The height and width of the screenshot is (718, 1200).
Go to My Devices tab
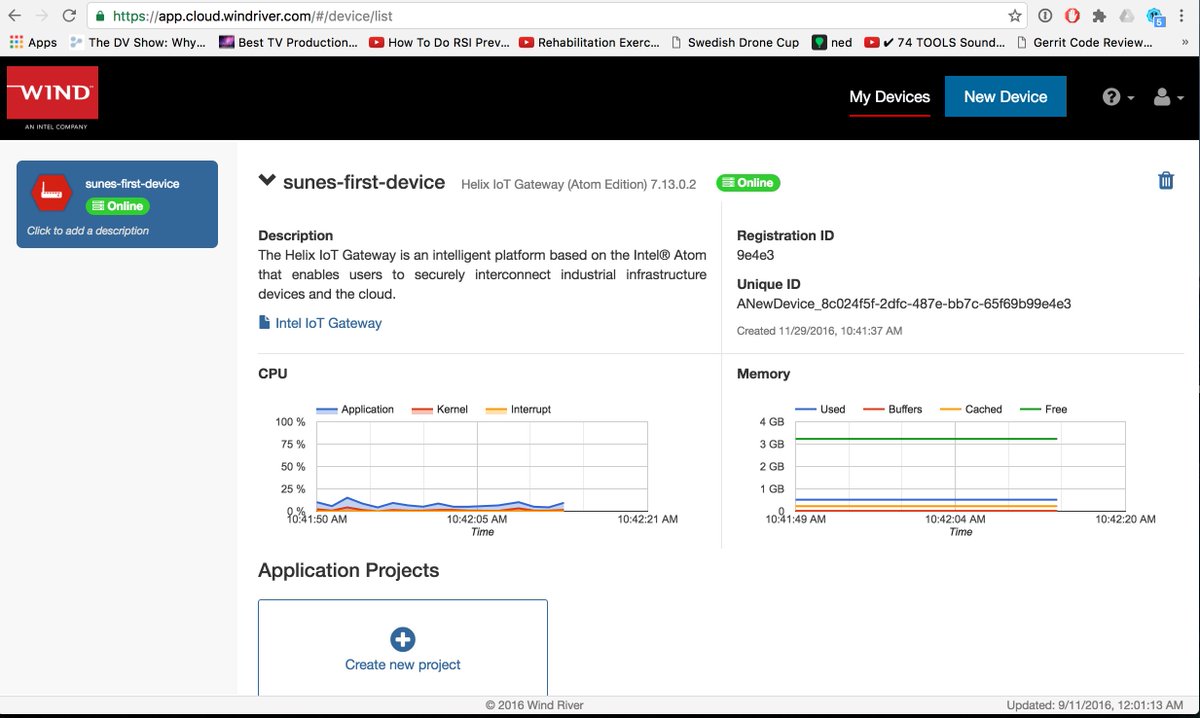coord(890,97)
